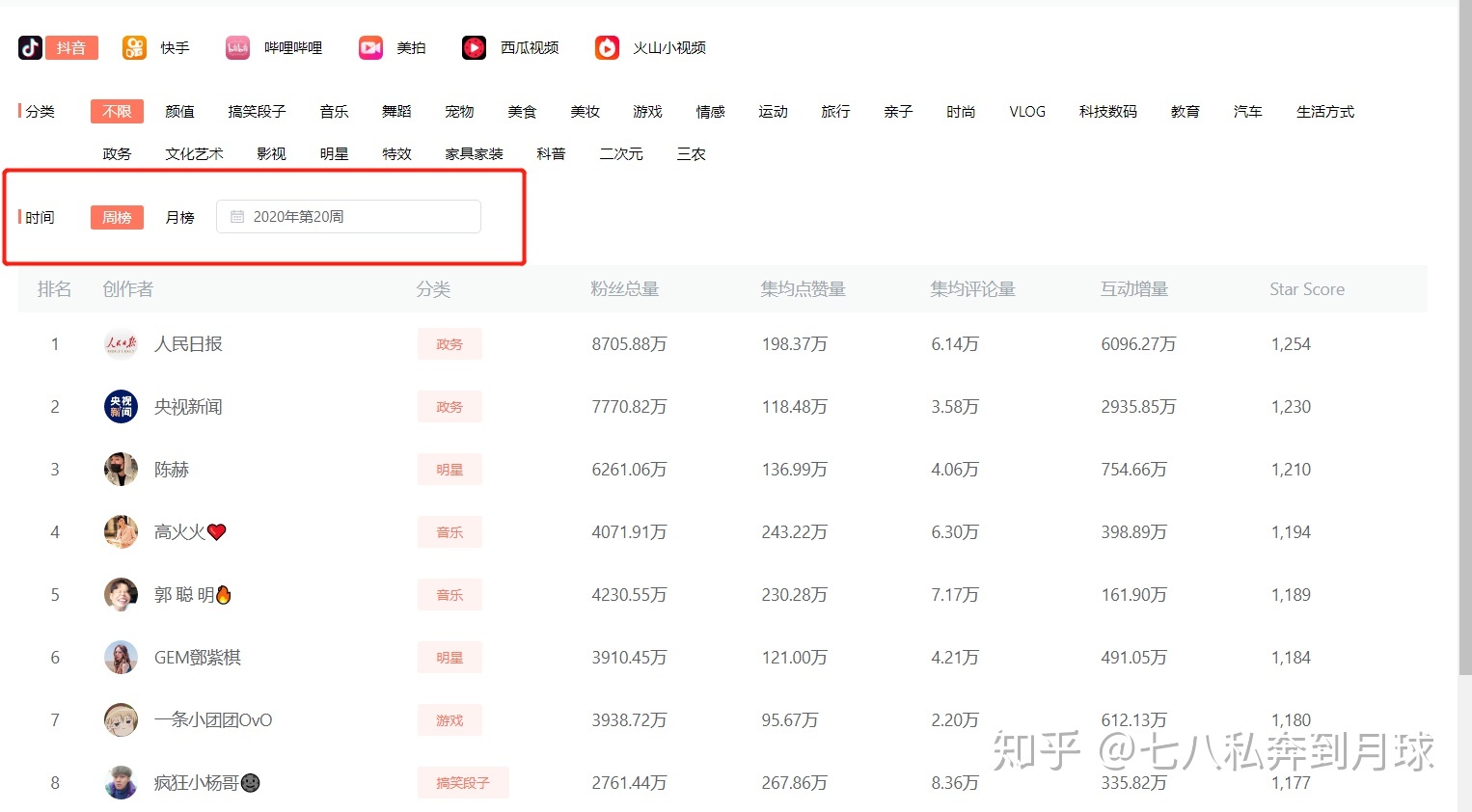1472x812 pixels.
Task: Open the Huoshan (火山小视频) icon
Action: [x=607, y=47]
